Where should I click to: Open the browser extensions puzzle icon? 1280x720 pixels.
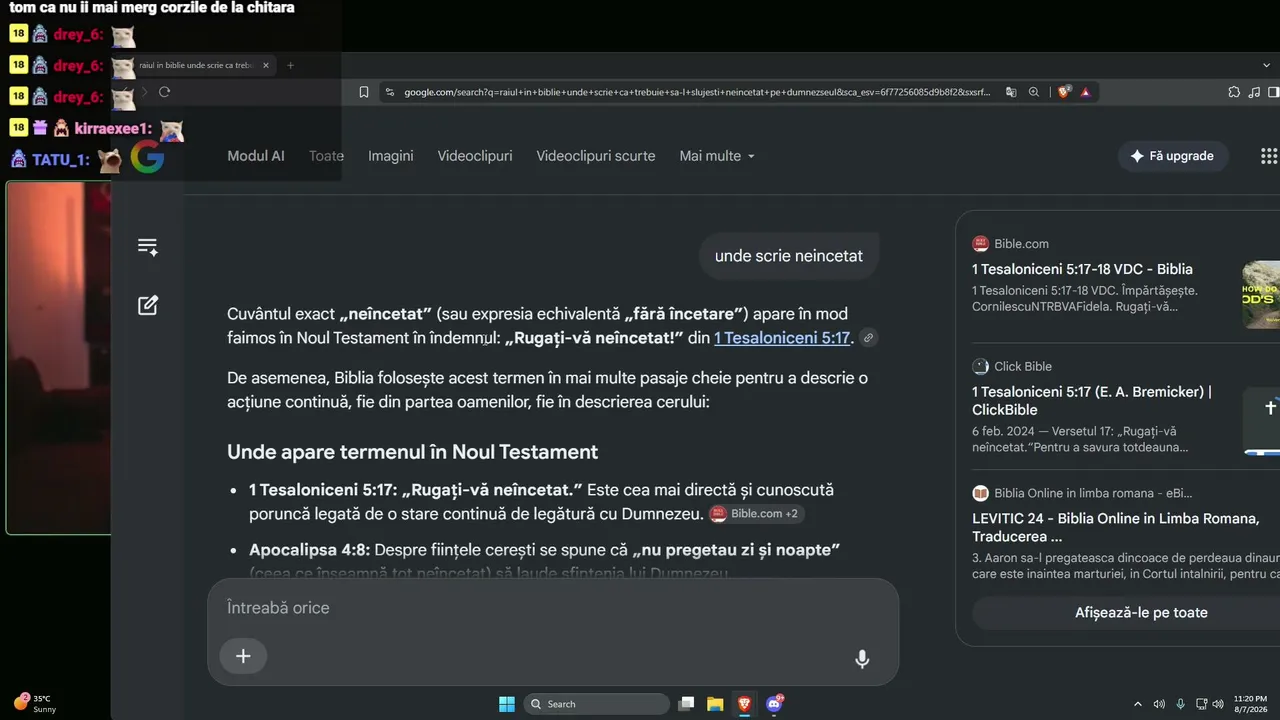1234,92
